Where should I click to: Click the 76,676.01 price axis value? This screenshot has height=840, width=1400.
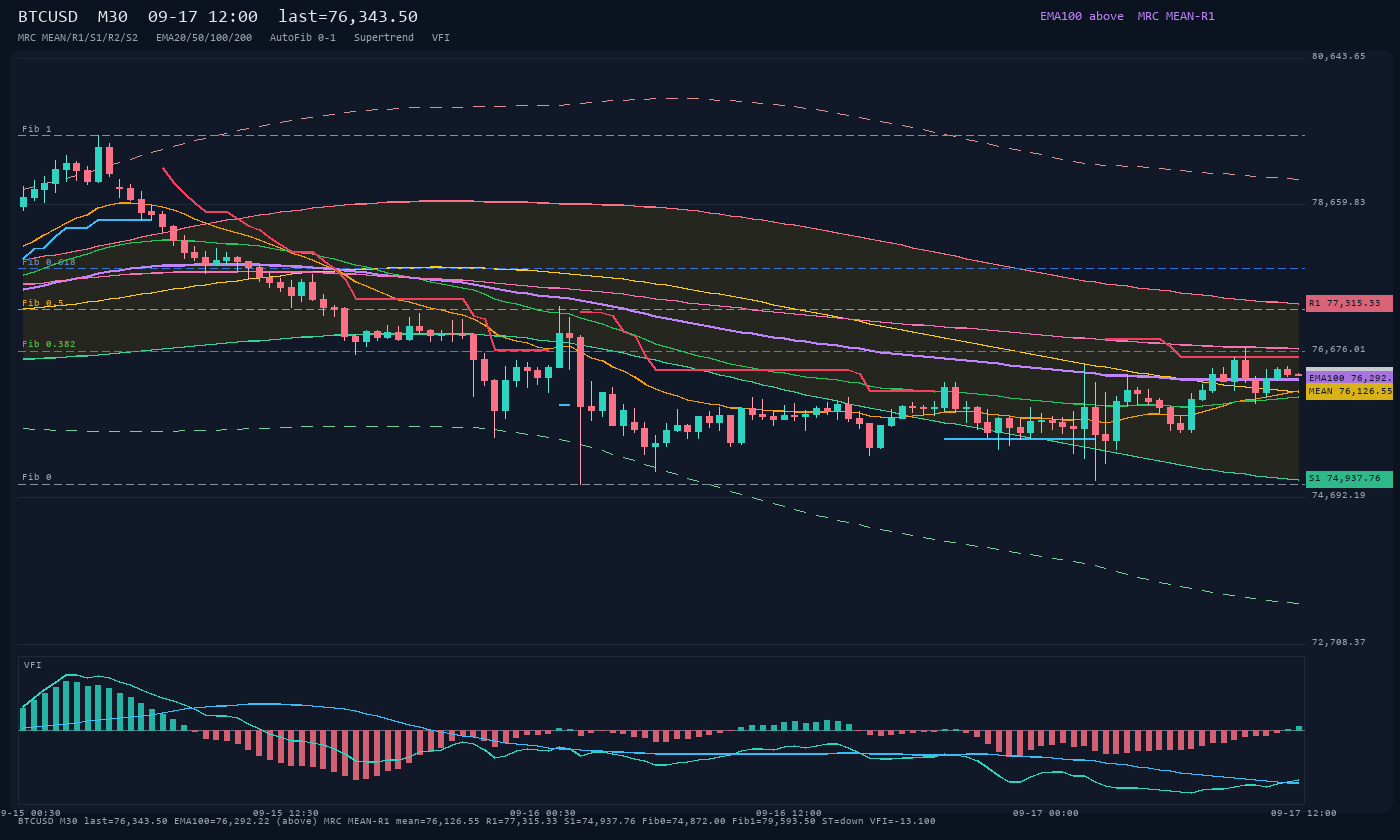pyautogui.click(x=1338, y=349)
